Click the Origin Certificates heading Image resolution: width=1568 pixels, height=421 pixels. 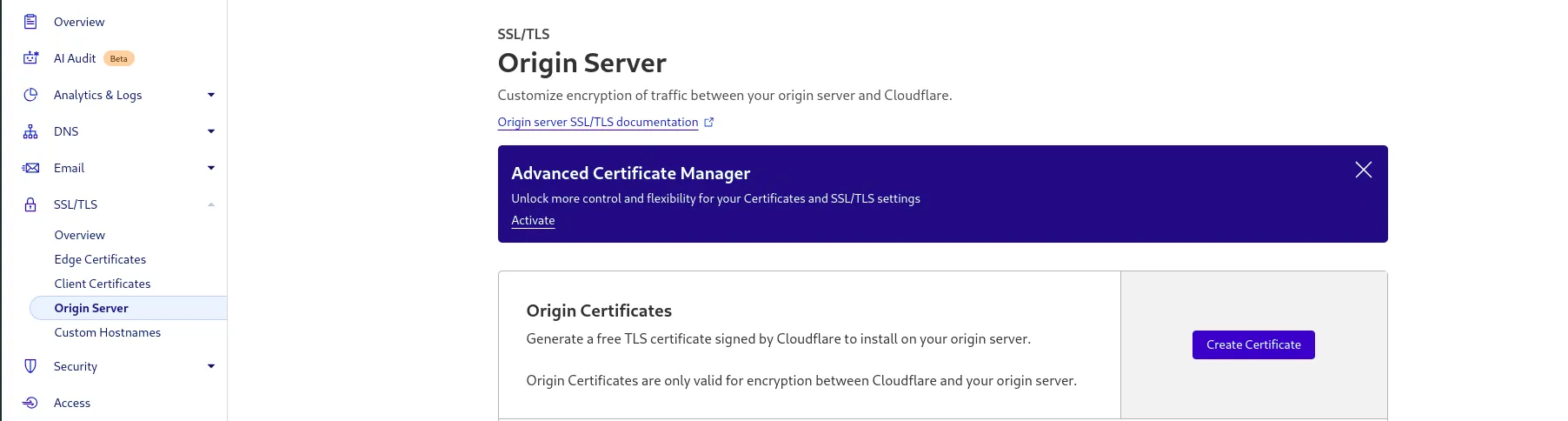[599, 311]
